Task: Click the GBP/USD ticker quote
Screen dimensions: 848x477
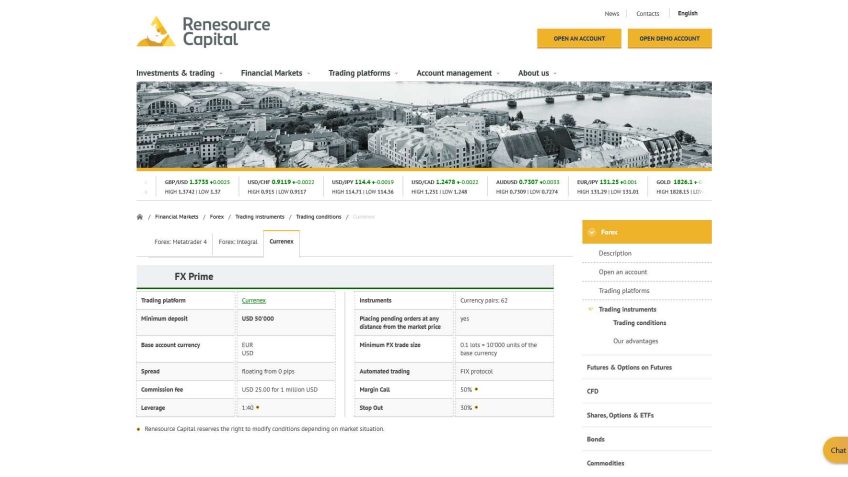Action: [190, 182]
